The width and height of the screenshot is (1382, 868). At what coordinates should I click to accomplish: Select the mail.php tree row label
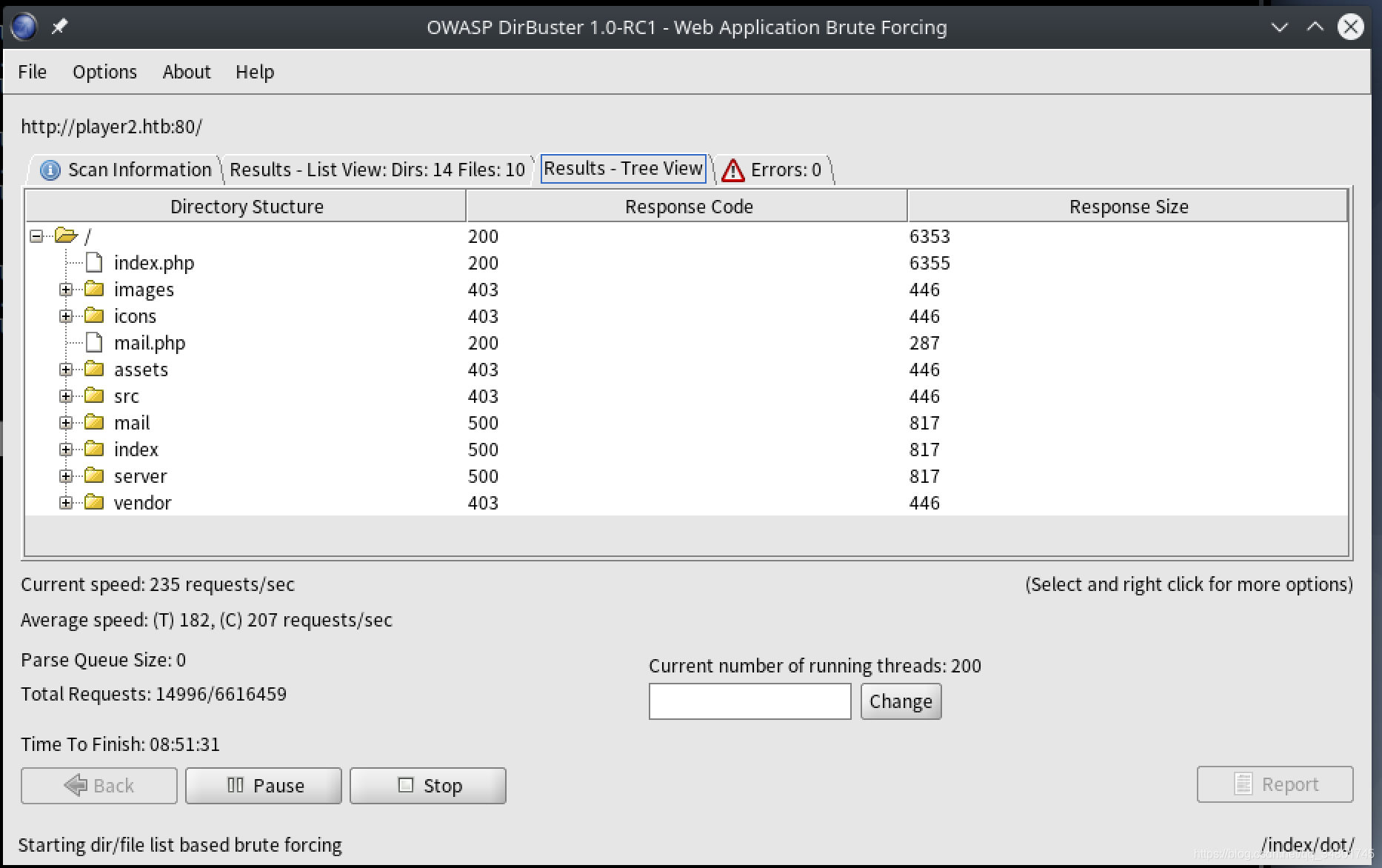click(x=150, y=343)
